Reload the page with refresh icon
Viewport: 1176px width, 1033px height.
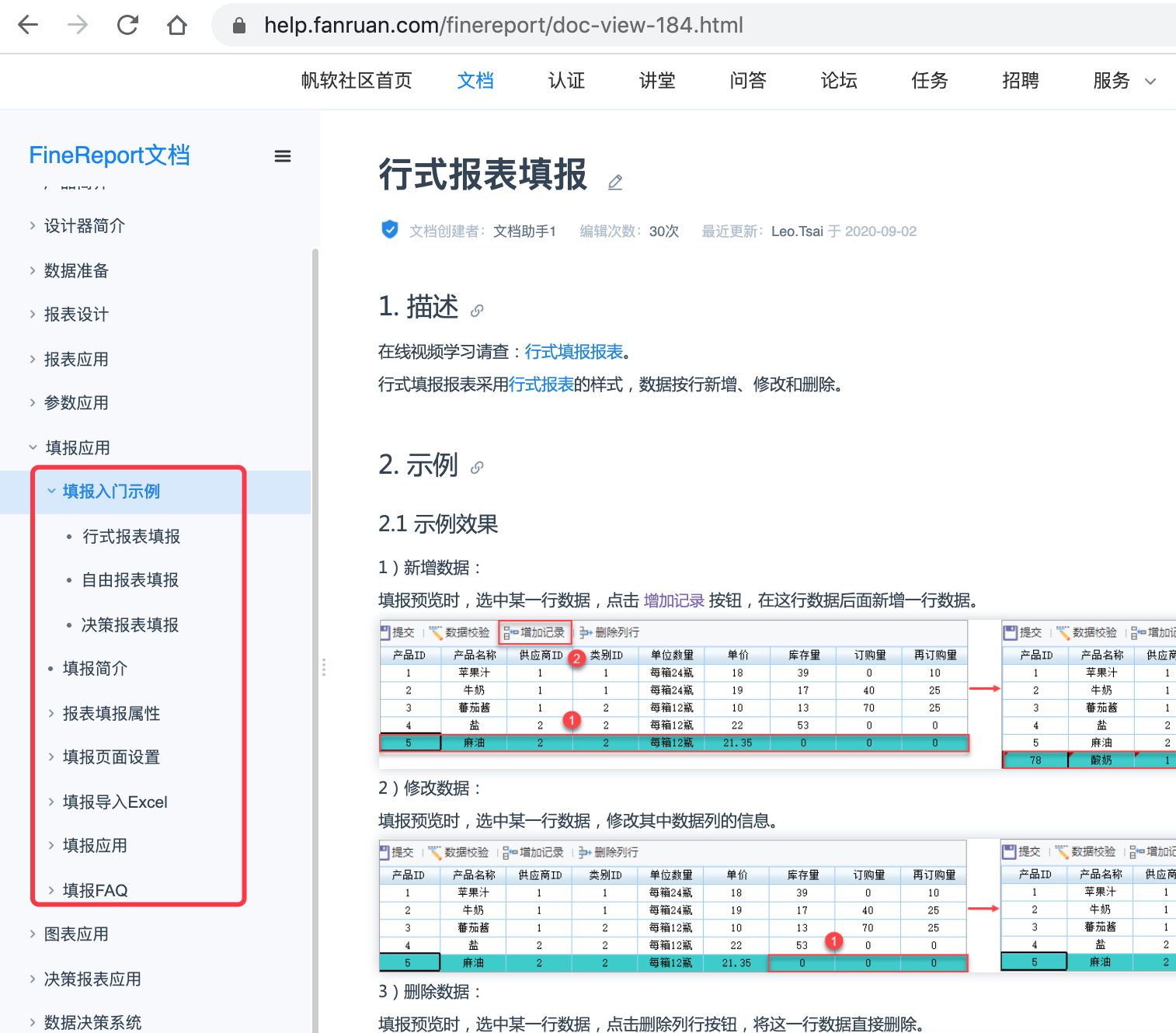[127, 26]
